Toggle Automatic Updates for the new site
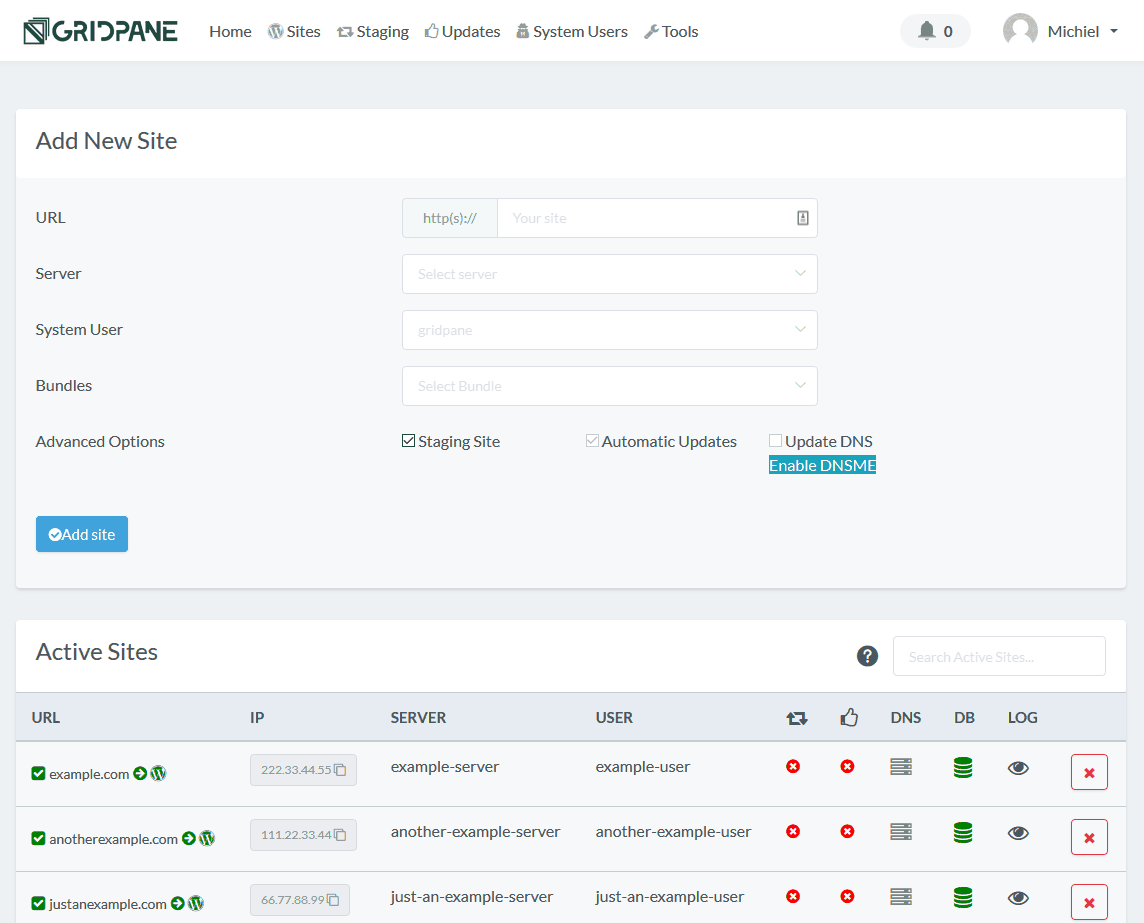This screenshot has height=923, width=1144. click(x=592, y=440)
